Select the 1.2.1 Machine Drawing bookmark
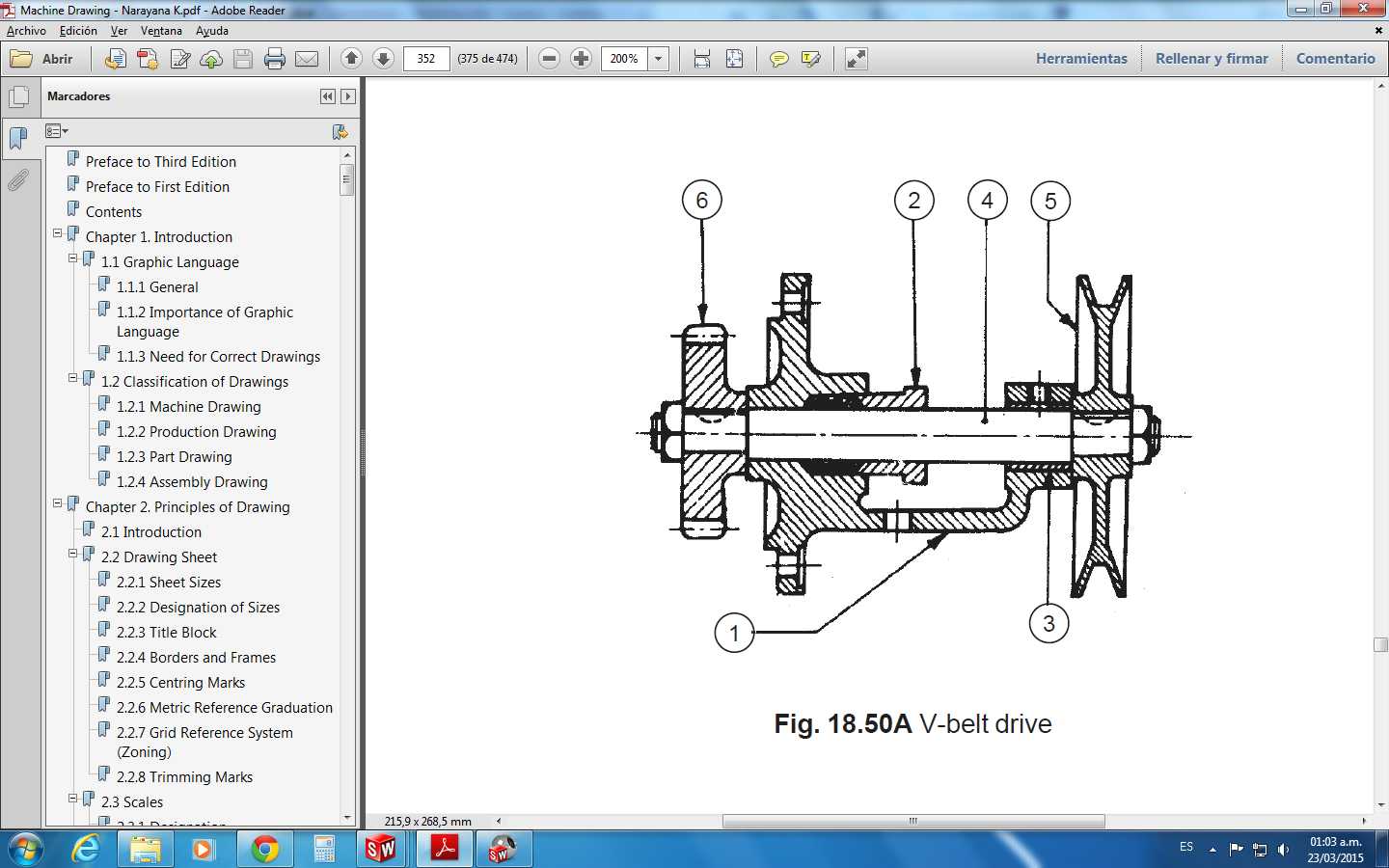 (188, 407)
